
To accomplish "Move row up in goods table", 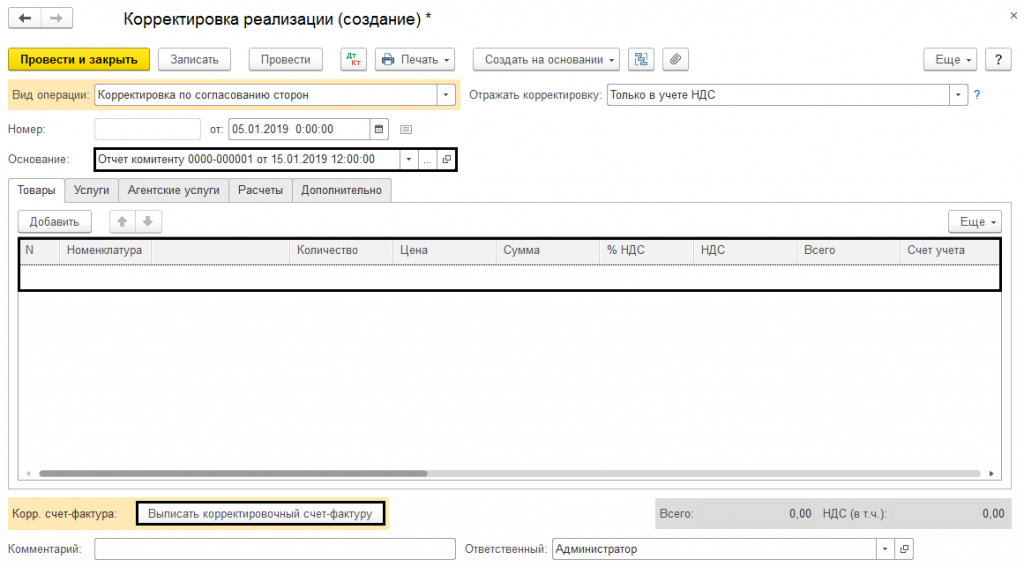I will pyautogui.click(x=122, y=222).
